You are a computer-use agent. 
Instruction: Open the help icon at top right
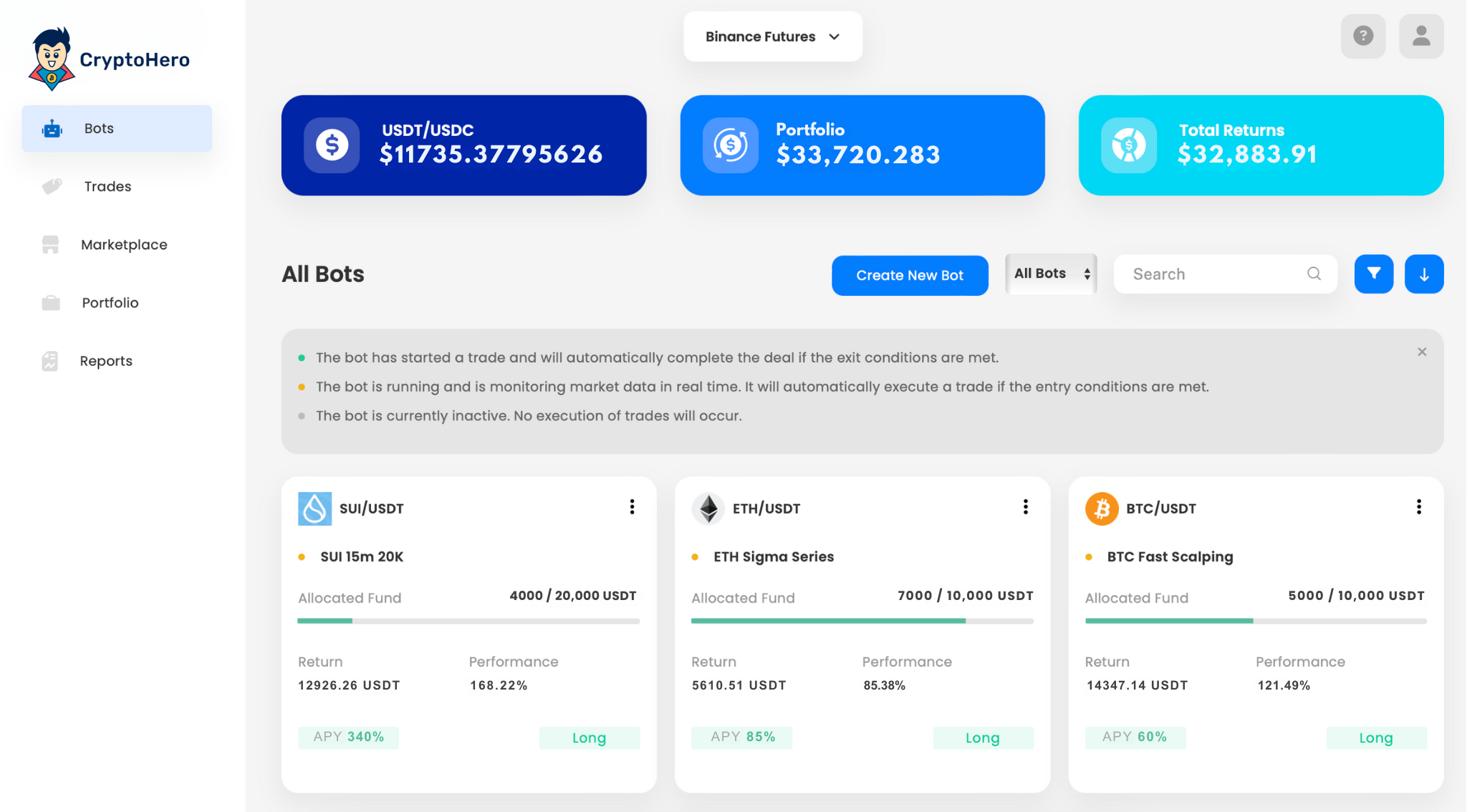click(1363, 36)
